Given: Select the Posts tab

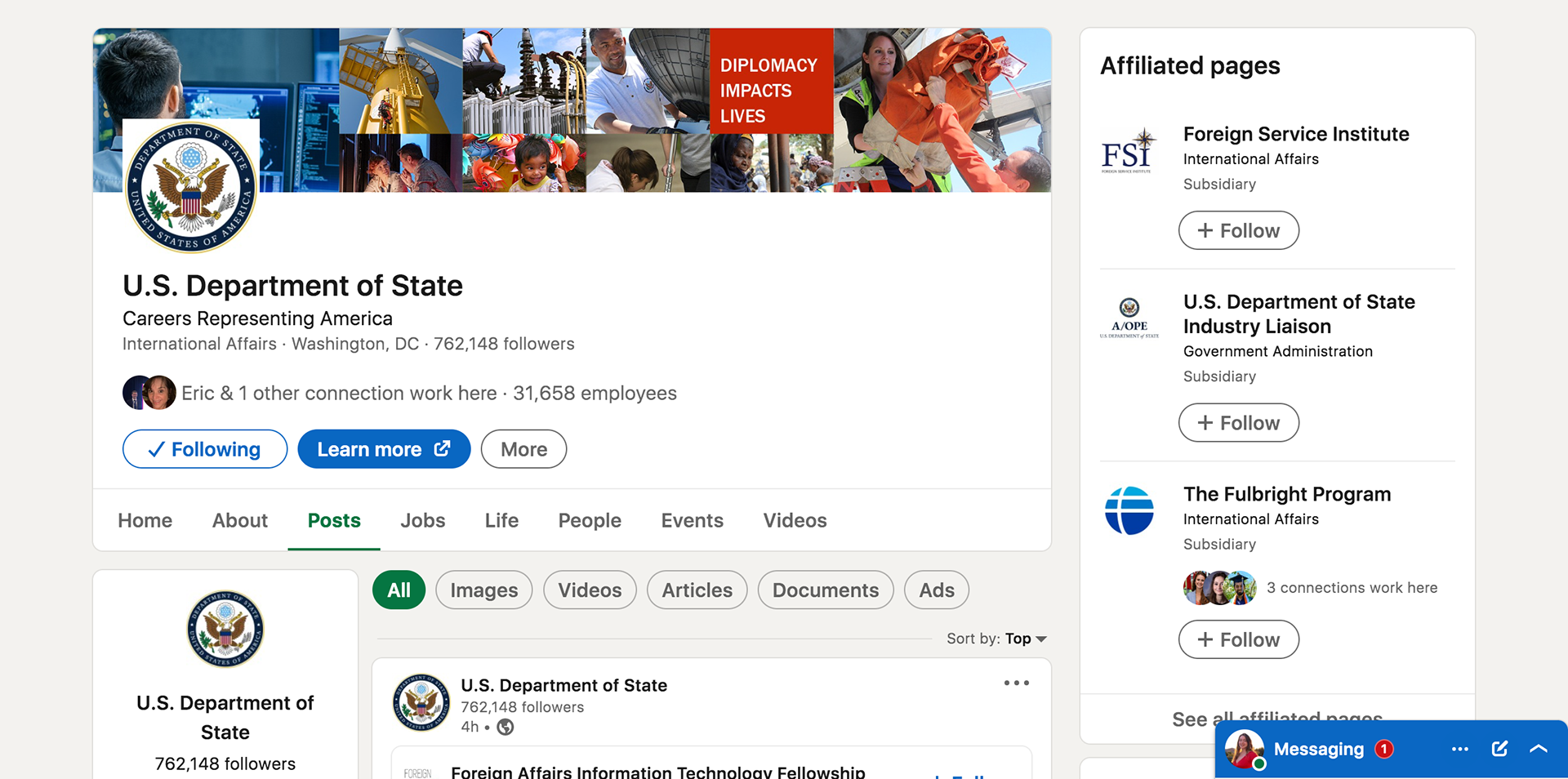Looking at the screenshot, I should 334,520.
